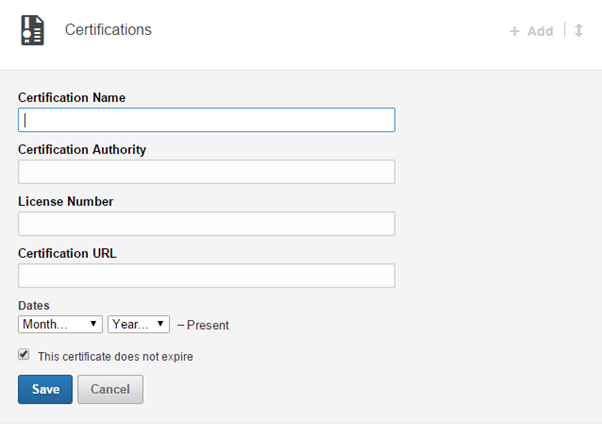Screen dimensions: 602x439
Task: Click the Certification Name label
Action: (72, 98)
